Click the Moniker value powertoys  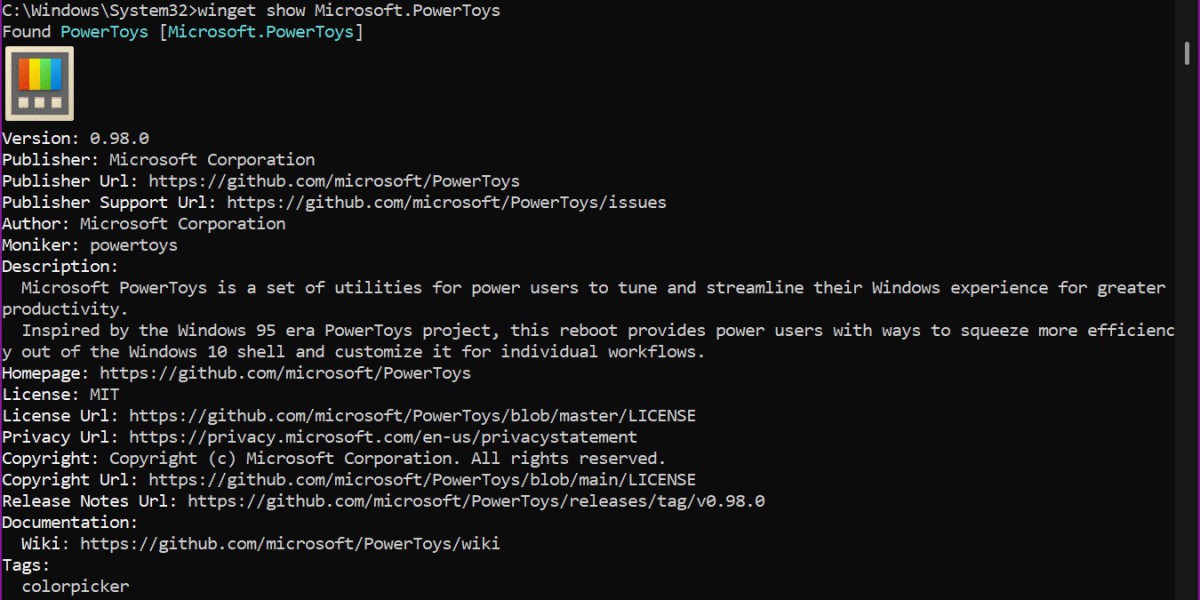pyautogui.click(x=133, y=245)
